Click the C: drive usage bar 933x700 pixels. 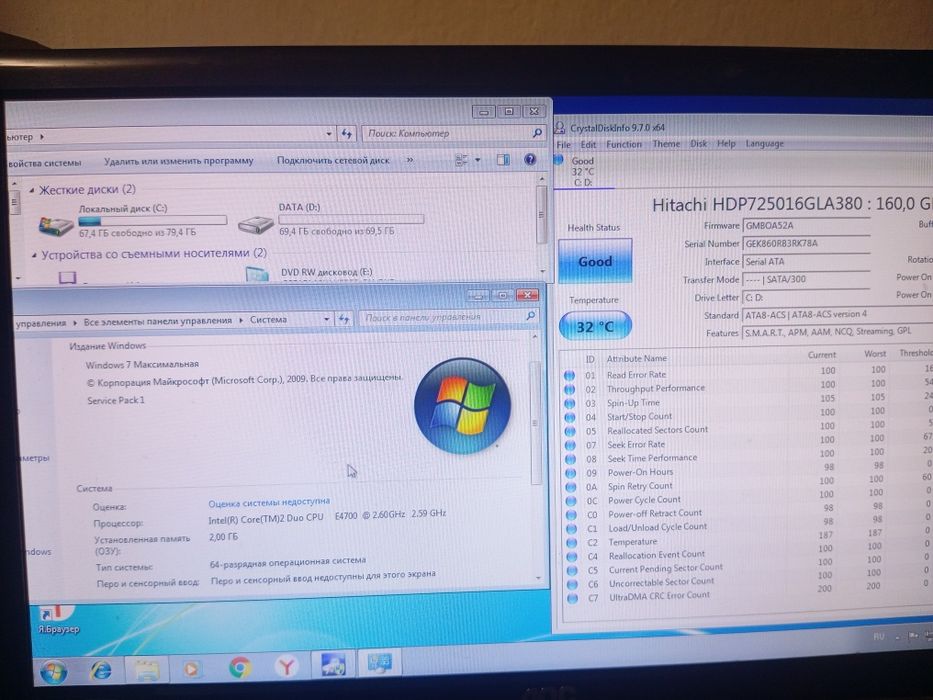[x=152, y=220]
